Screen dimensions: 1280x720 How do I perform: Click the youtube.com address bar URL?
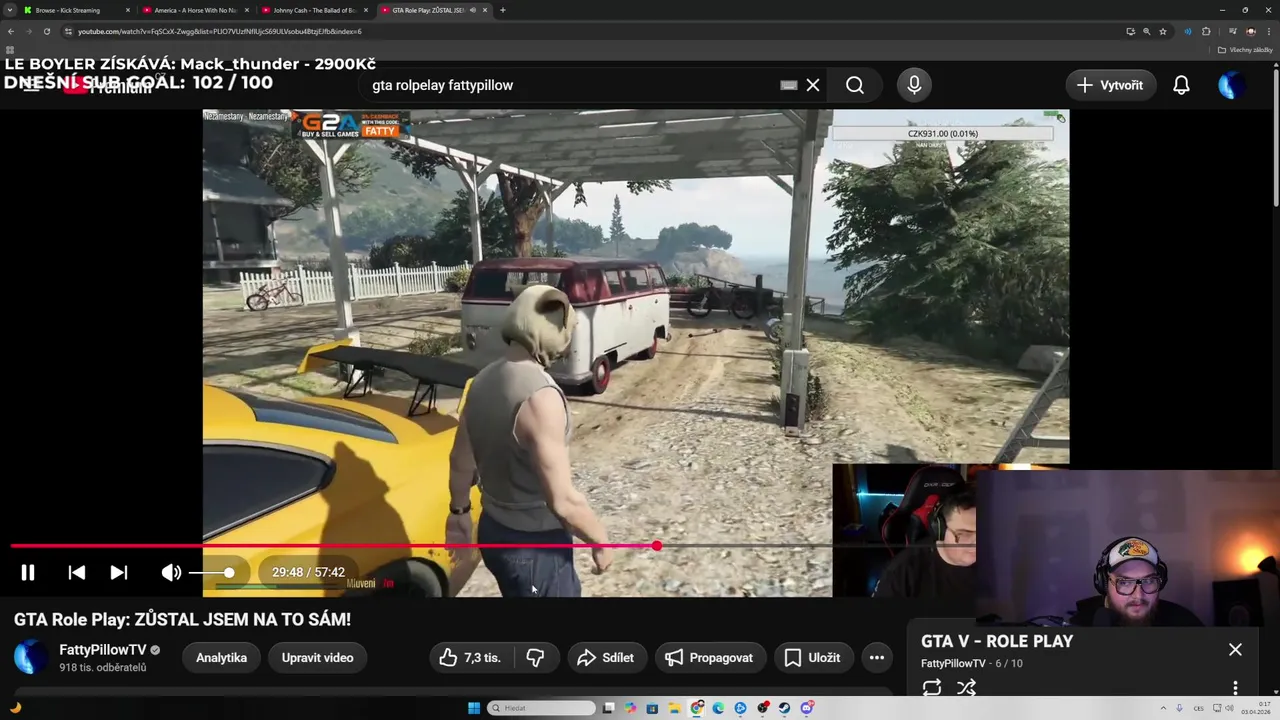220,31
